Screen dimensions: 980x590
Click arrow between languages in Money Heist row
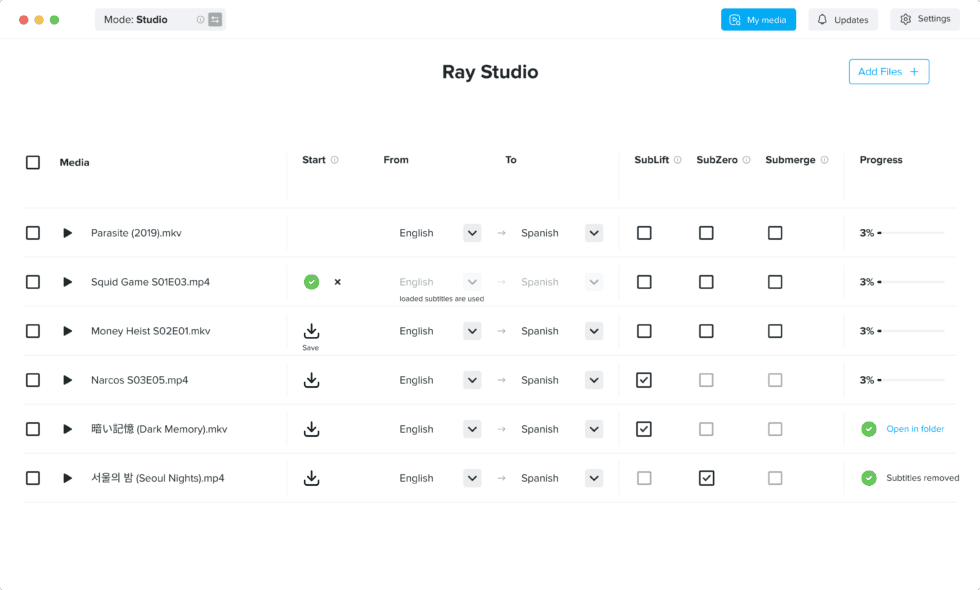(501, 331)
